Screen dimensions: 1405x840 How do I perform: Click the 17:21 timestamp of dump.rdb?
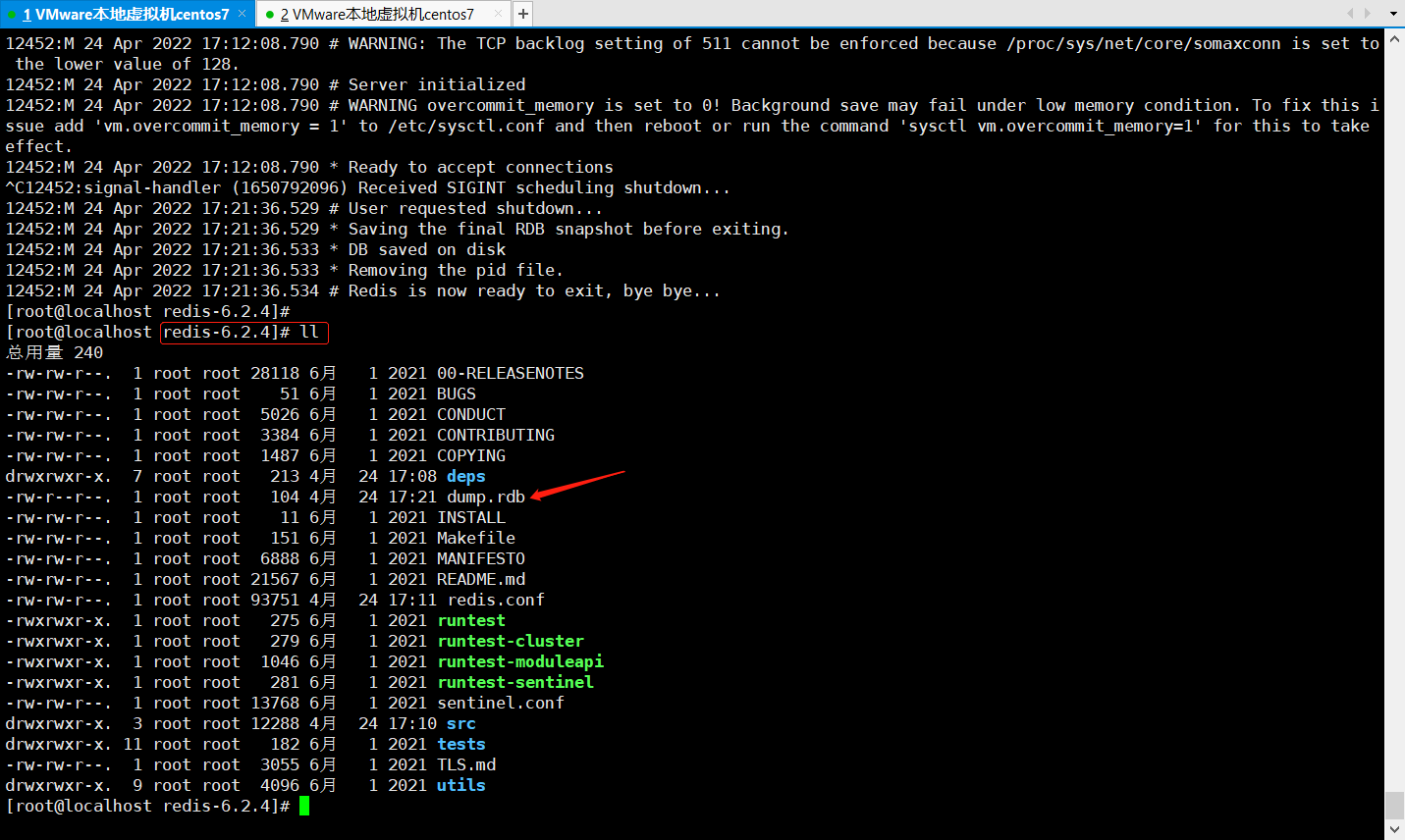coord(412,497)
